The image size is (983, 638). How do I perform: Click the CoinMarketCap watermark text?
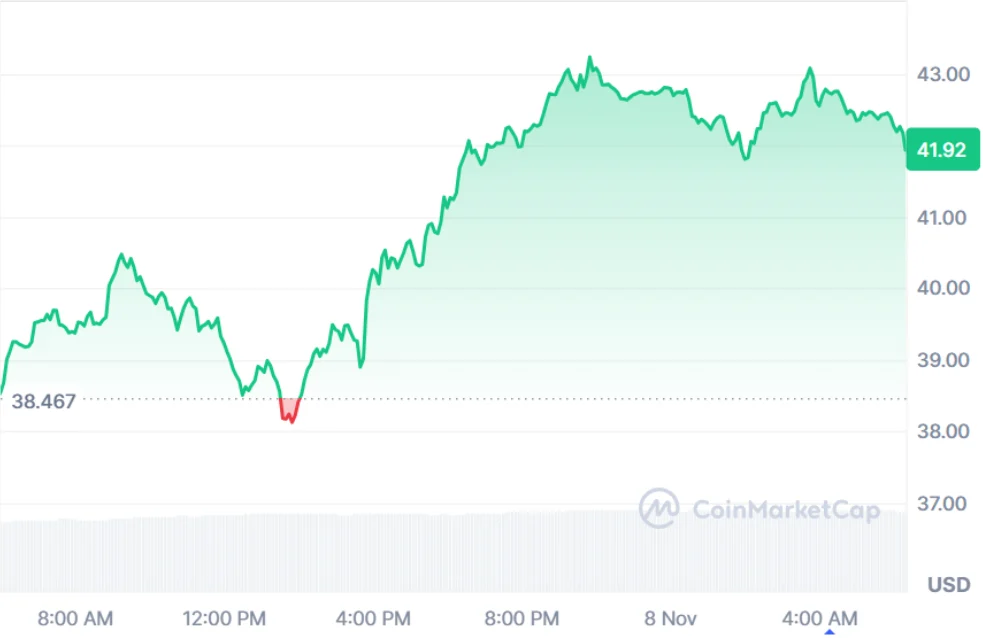coord(786,511)
